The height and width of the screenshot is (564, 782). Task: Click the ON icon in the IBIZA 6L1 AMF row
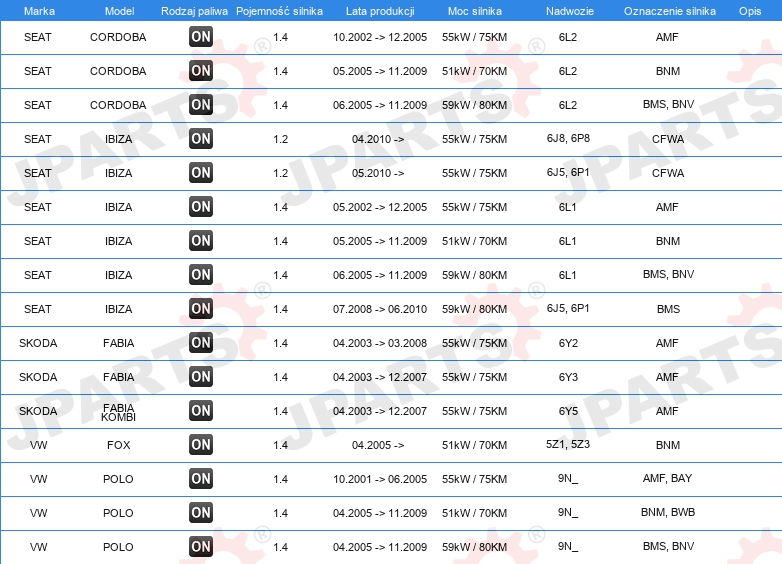[201, 206]
